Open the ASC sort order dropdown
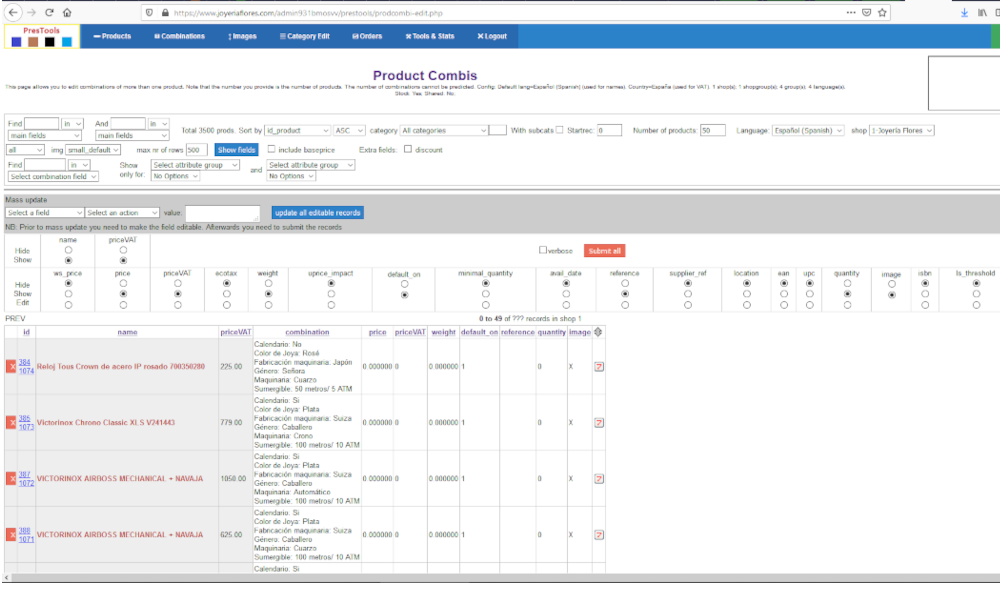The image size is (1000, 600). click(349, 130)
